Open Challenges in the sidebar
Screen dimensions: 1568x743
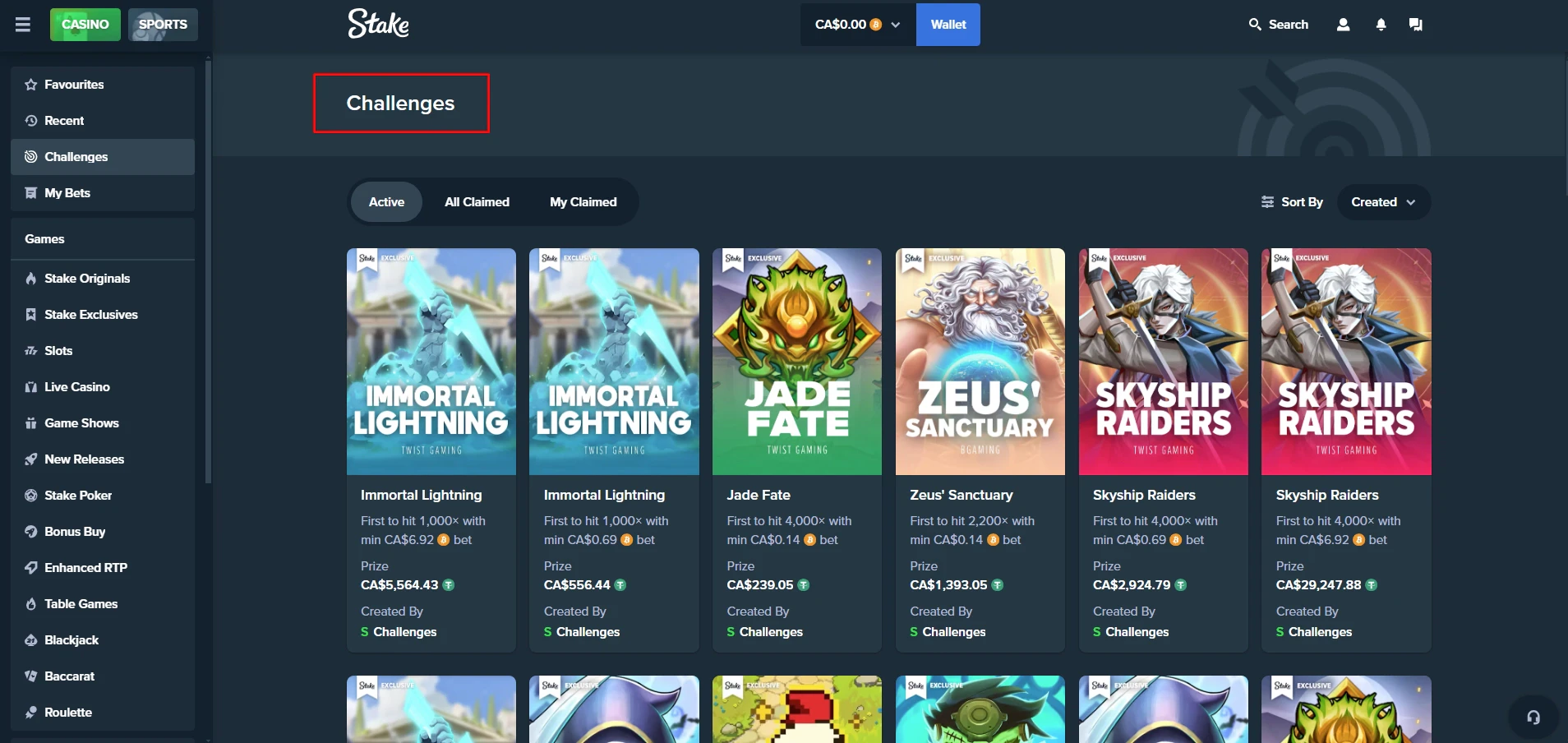tap(103, 157)
